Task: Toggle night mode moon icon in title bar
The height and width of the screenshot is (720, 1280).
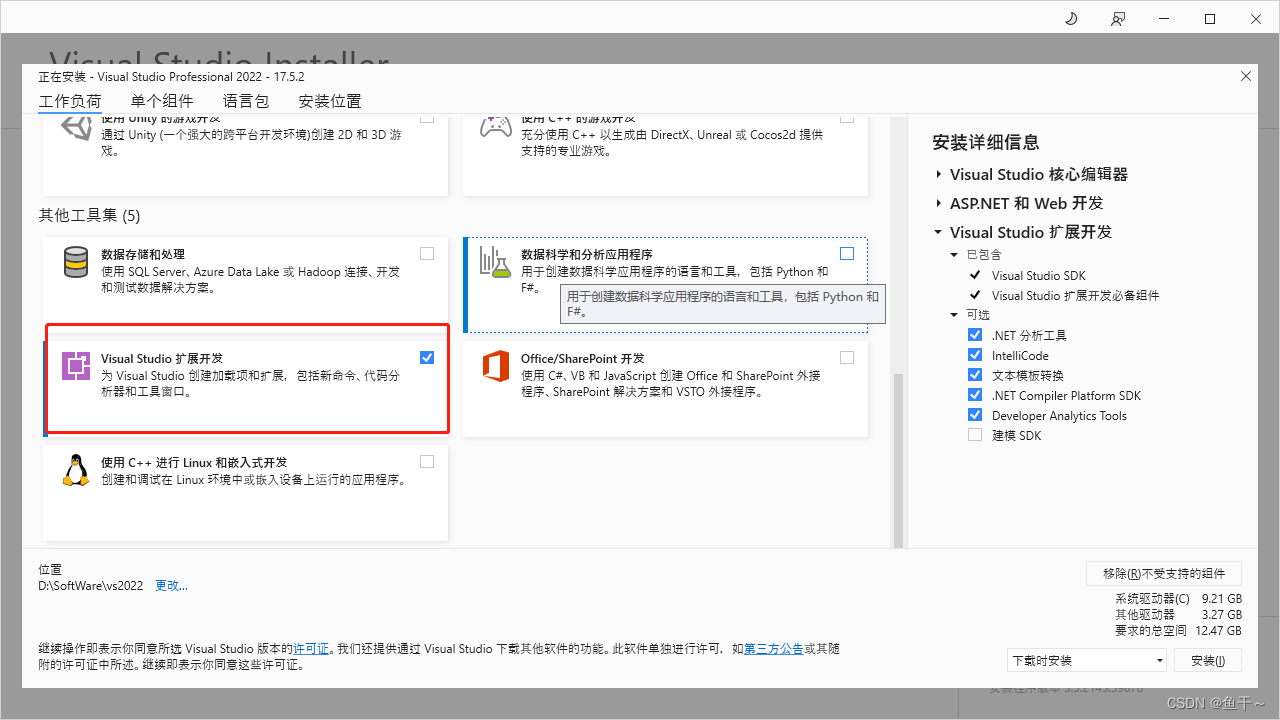Action: click(x=1071, y=19)
